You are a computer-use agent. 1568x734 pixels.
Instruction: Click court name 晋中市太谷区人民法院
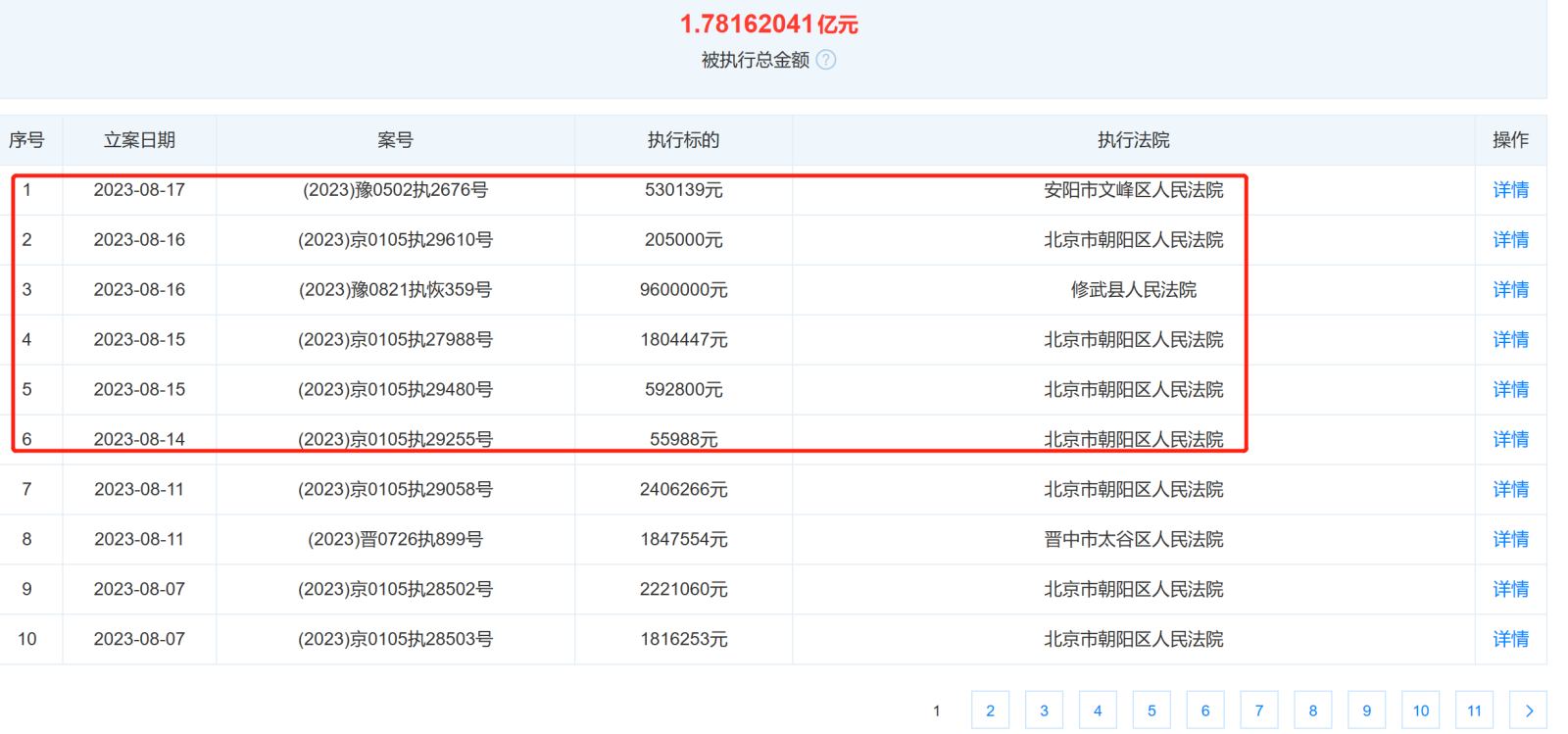(x=1133, y=539)
